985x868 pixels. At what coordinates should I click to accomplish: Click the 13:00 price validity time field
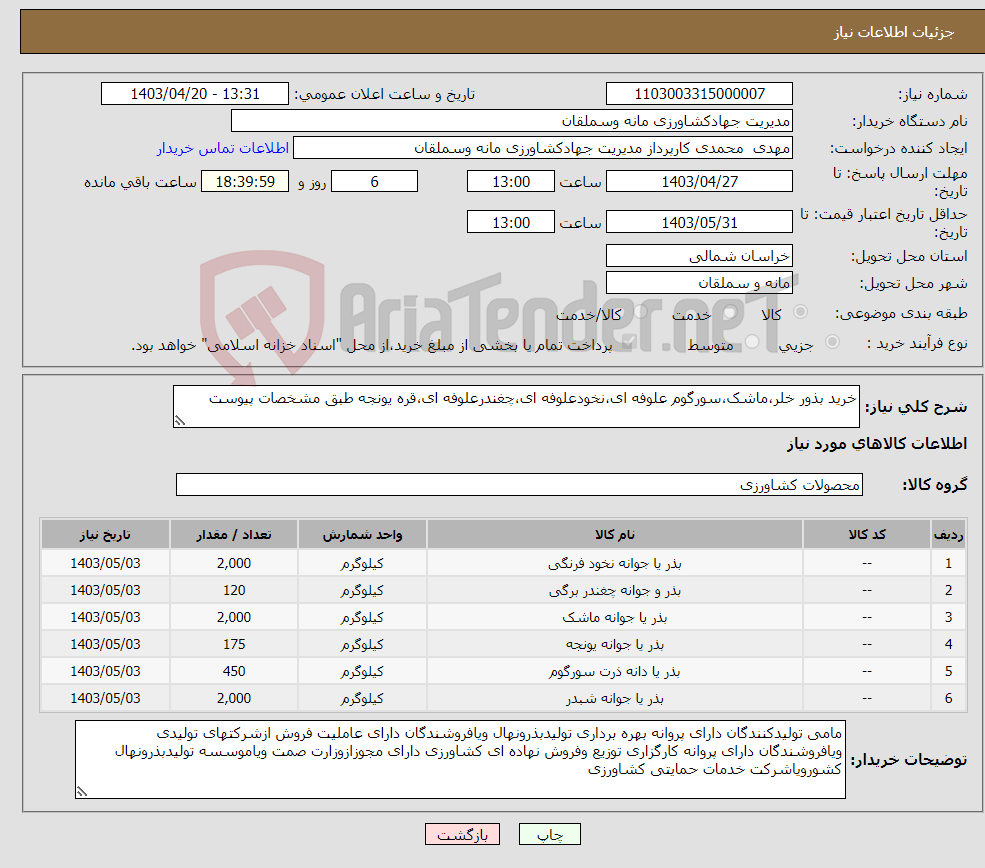tap(511, 222)
